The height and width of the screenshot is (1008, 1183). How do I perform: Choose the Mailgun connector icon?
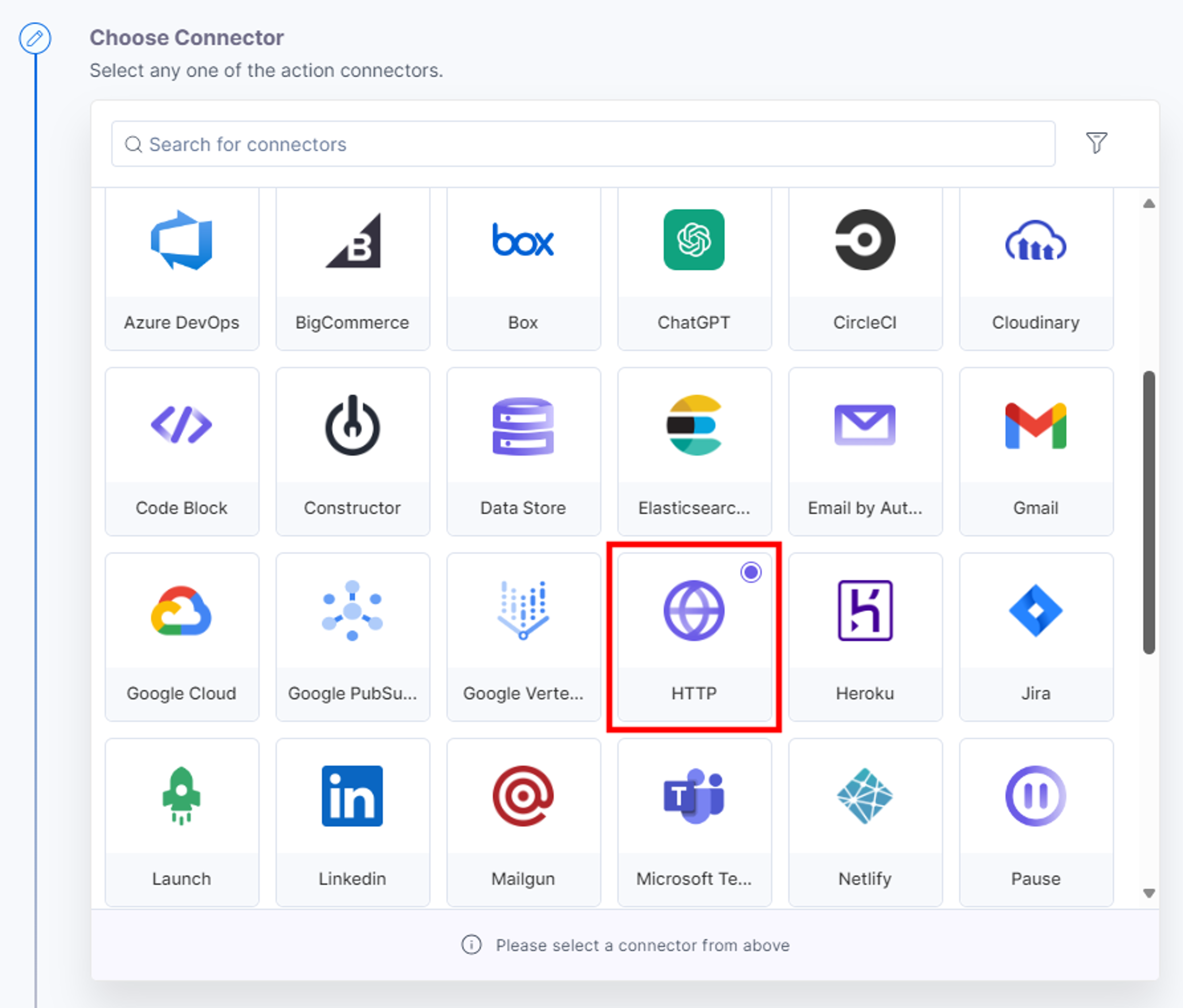523,796
